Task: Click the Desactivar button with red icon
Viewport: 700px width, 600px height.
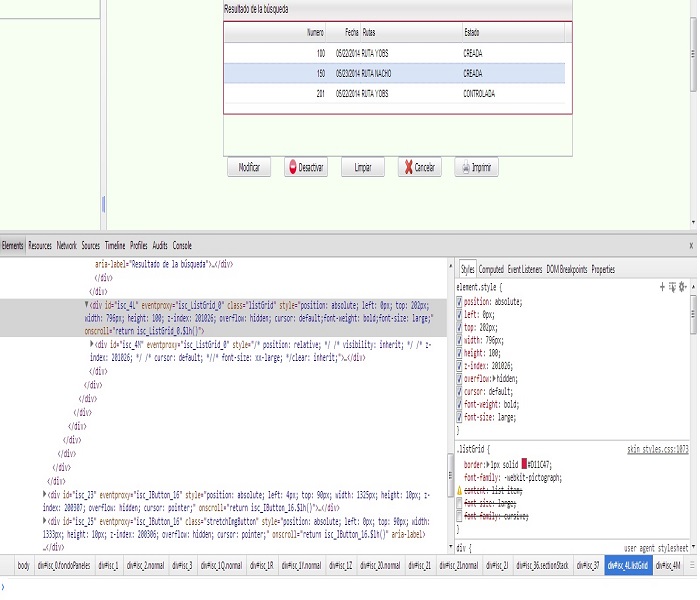Action: (305, 168)
